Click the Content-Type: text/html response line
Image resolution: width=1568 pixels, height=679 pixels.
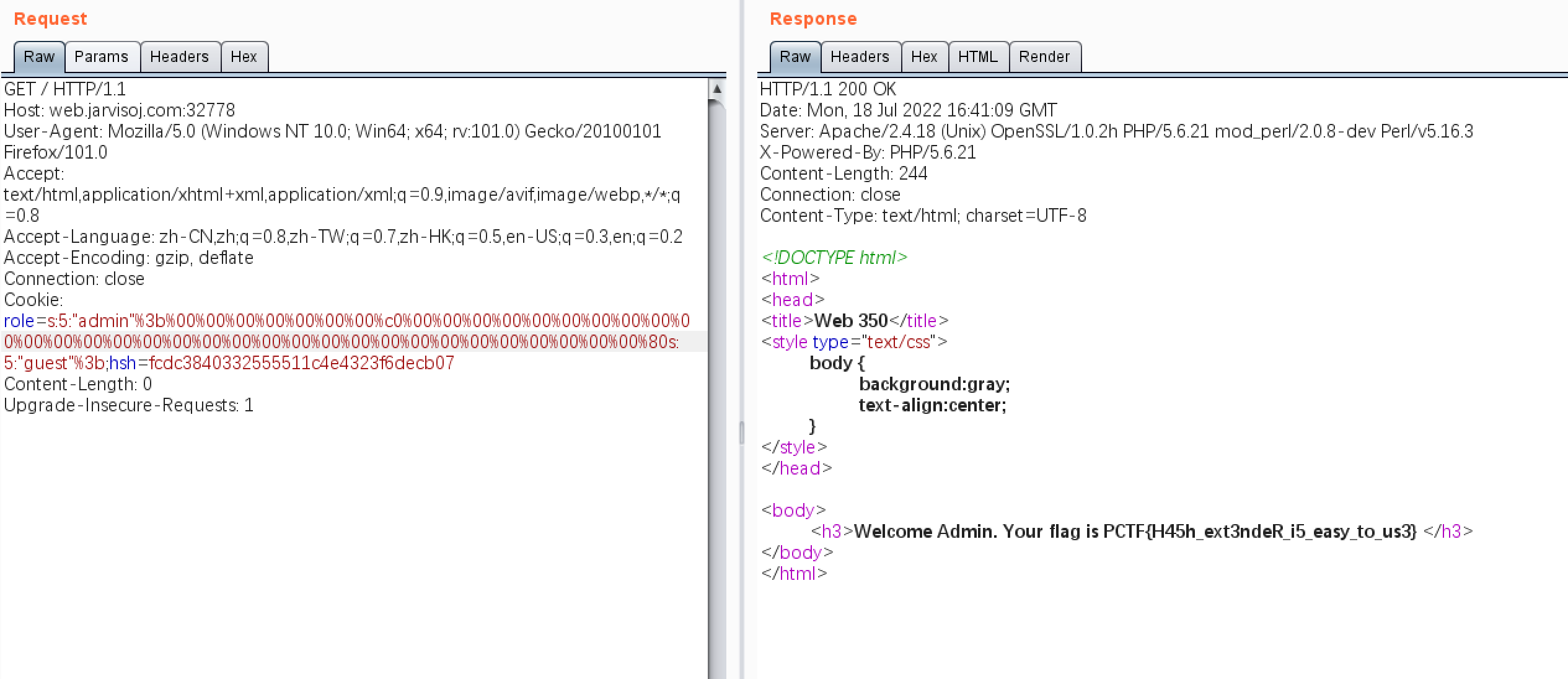tap(923, 216)
